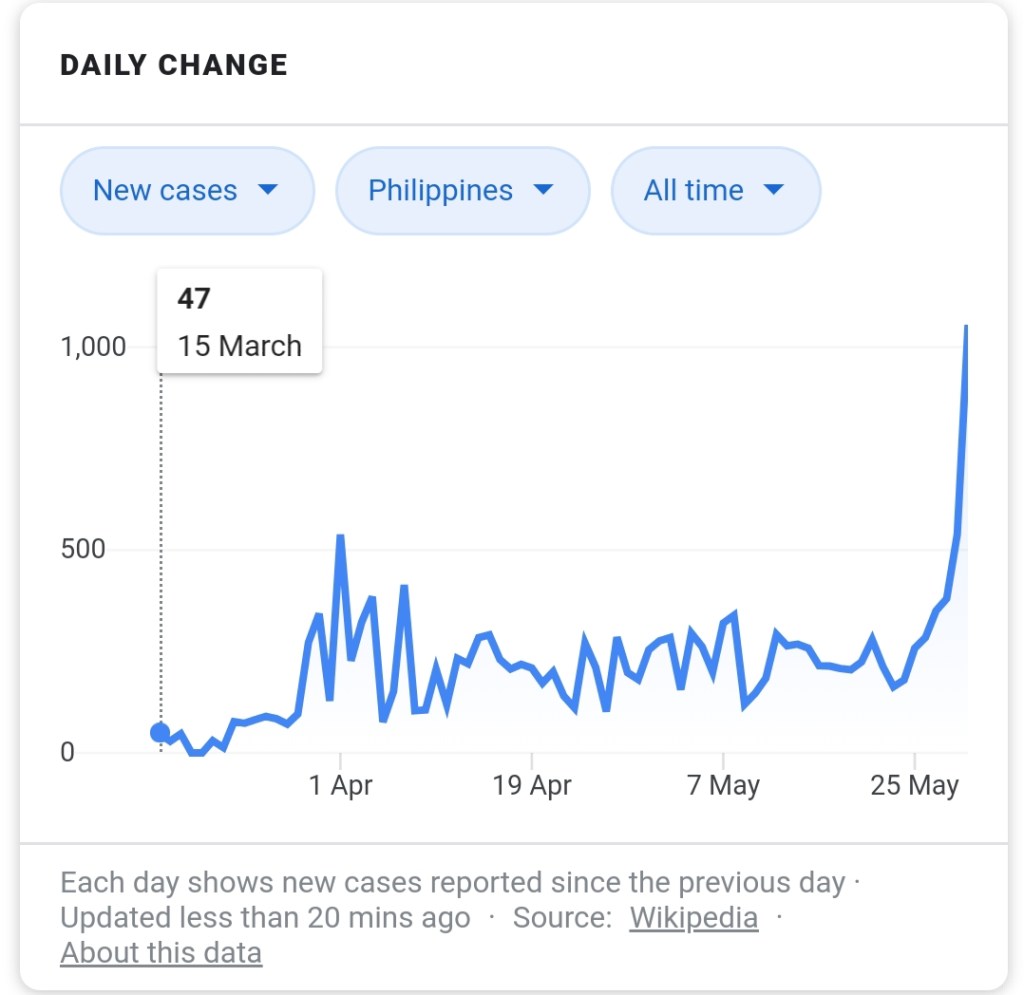The height and width of the screenshot is (995, 1024).
Task: Click the Daily Change heading
Action: (x=174, y=66)
